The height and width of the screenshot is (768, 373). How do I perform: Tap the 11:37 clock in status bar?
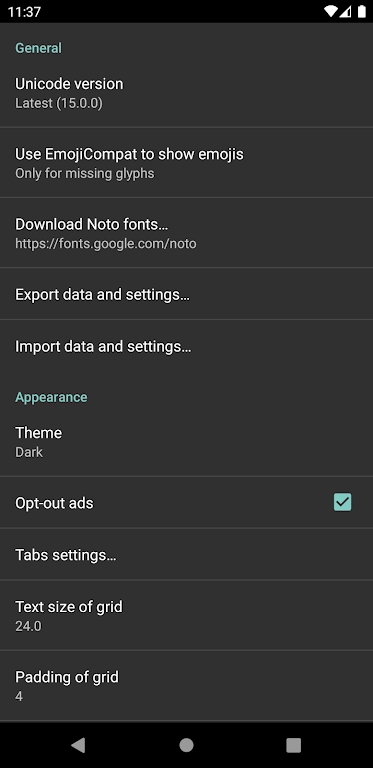24,12
